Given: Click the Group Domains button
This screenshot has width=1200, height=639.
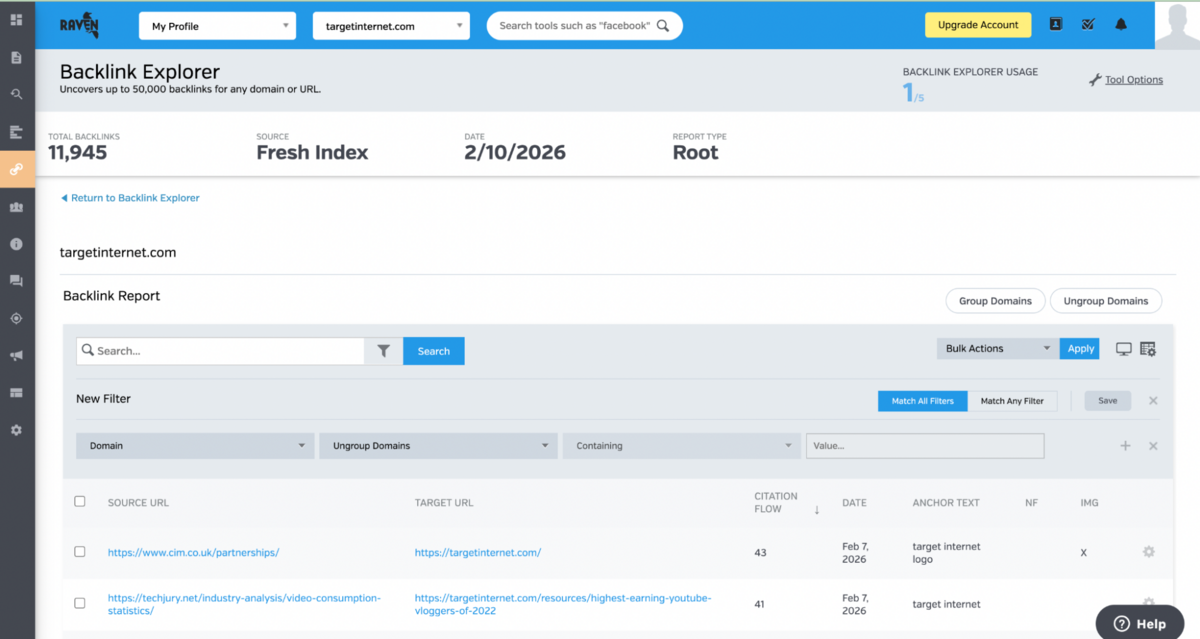Looking at the screenshot, I should click(995, 301).
